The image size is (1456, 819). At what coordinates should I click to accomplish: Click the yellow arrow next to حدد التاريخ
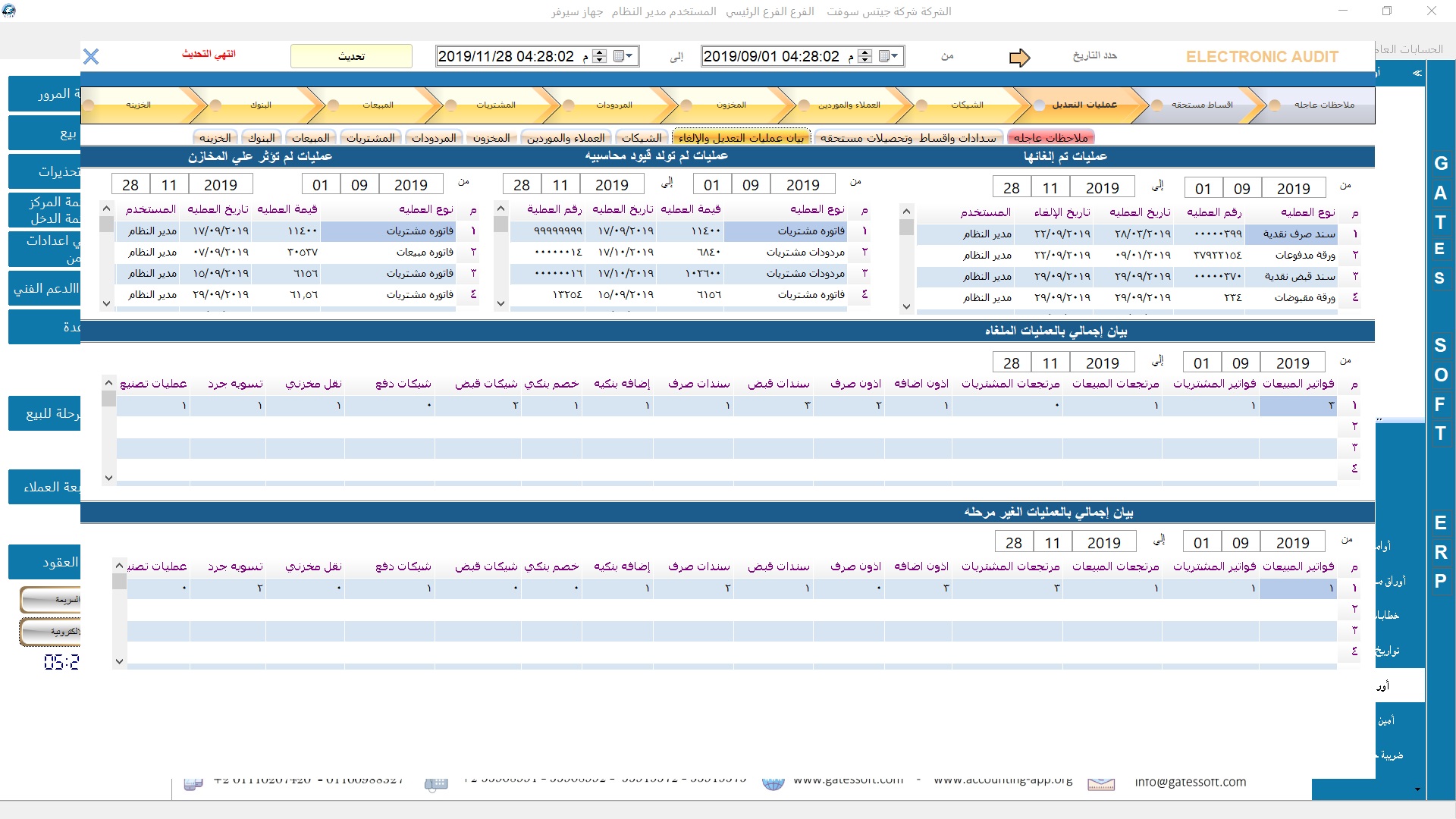tap(1020, 58)
